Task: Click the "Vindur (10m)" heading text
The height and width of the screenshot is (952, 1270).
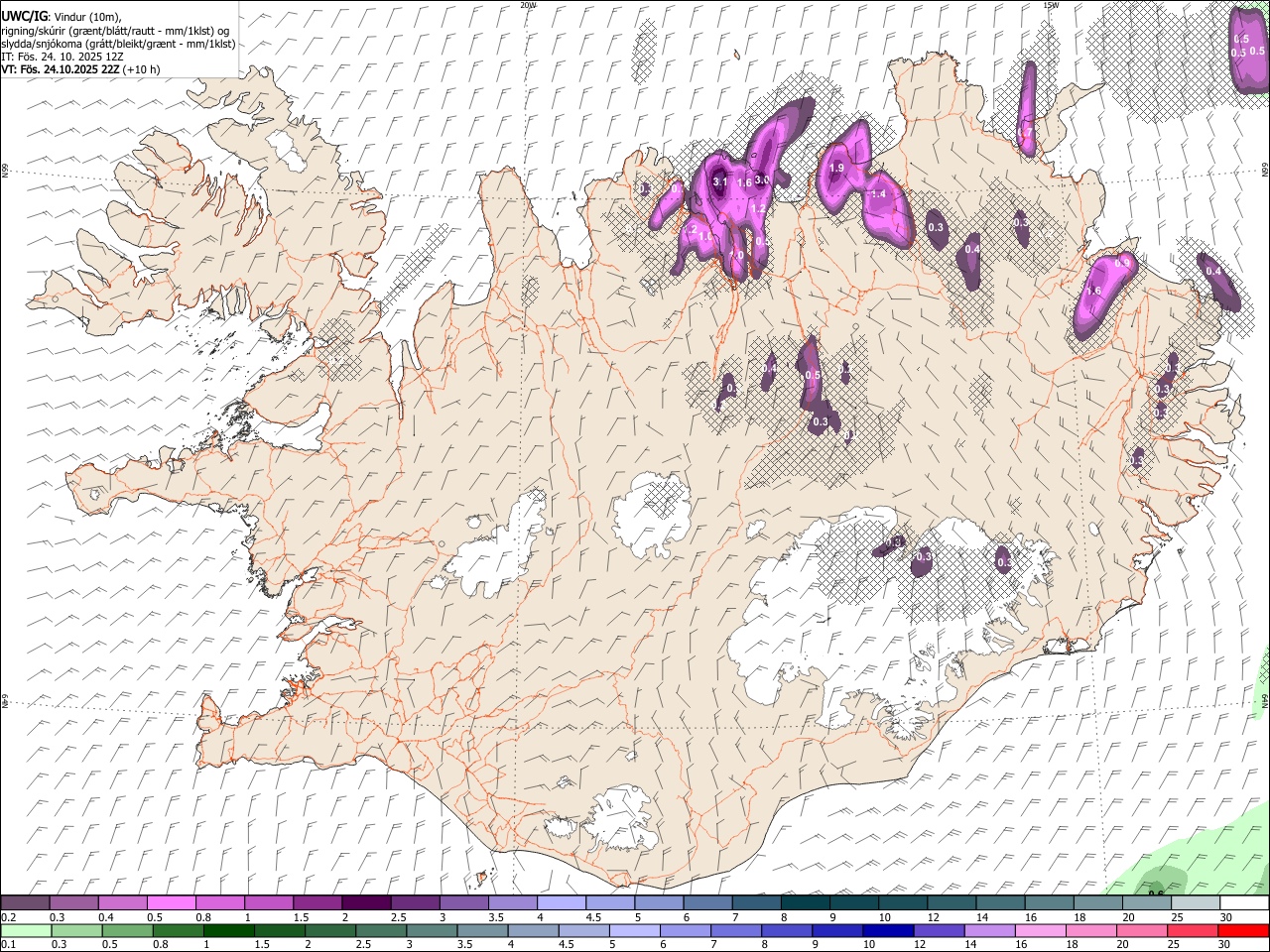Action: [86, 16]
